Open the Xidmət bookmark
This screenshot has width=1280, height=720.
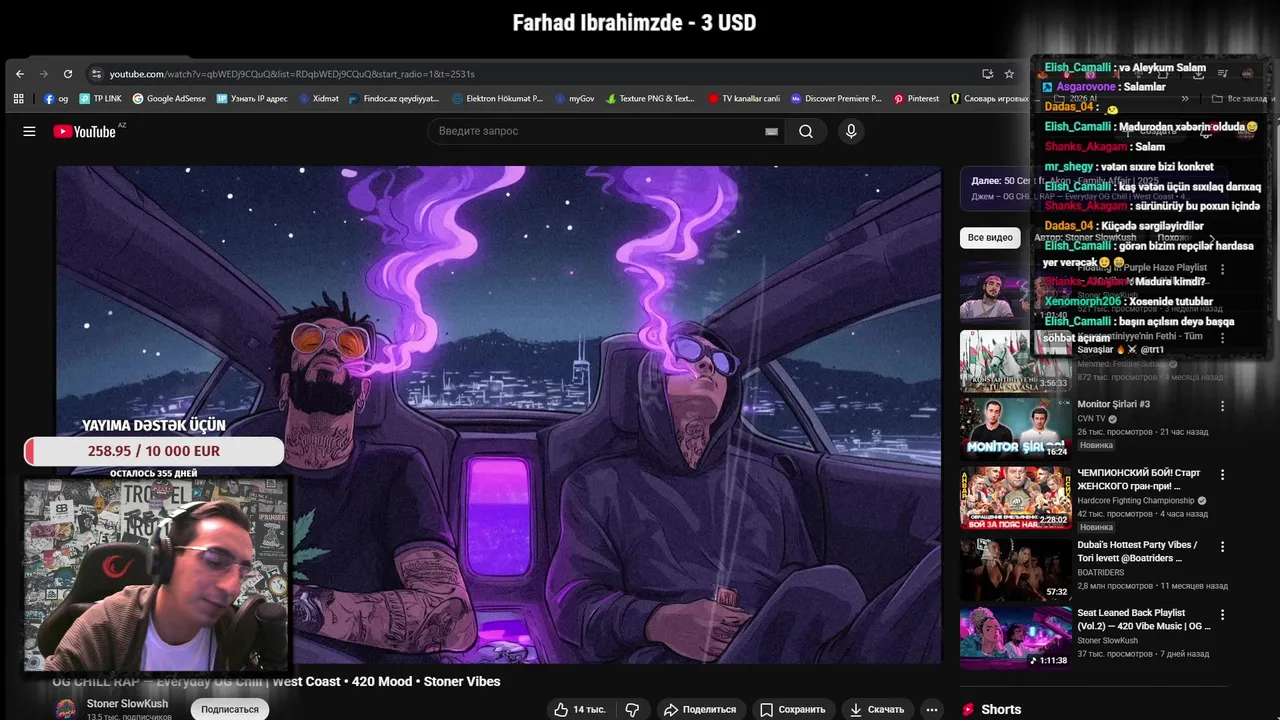tap(319, 99)
